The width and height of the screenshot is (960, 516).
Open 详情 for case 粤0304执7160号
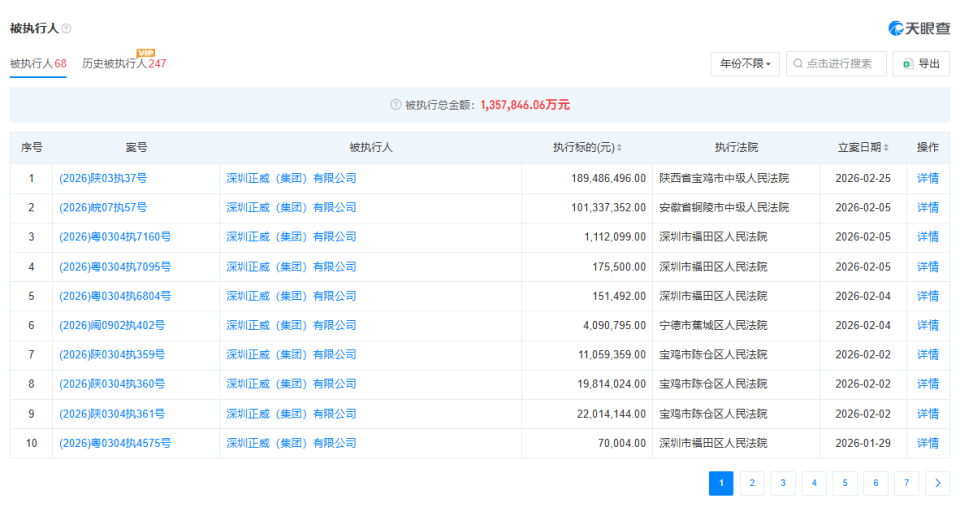[928, 237]
